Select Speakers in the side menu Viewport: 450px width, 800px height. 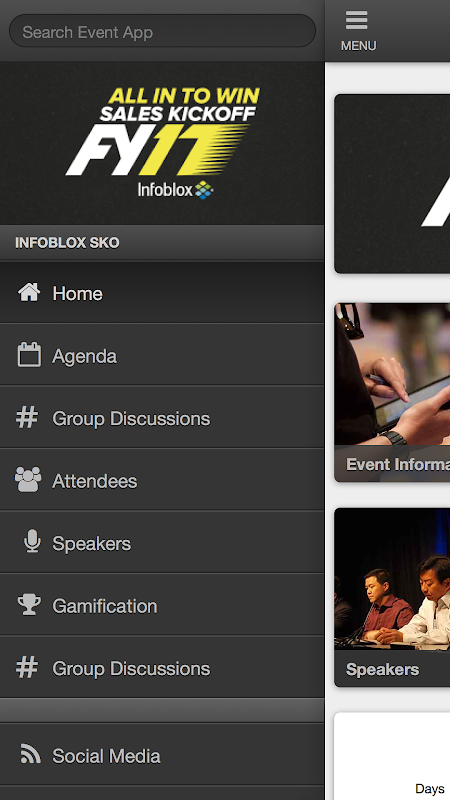[x=162, y=542]
